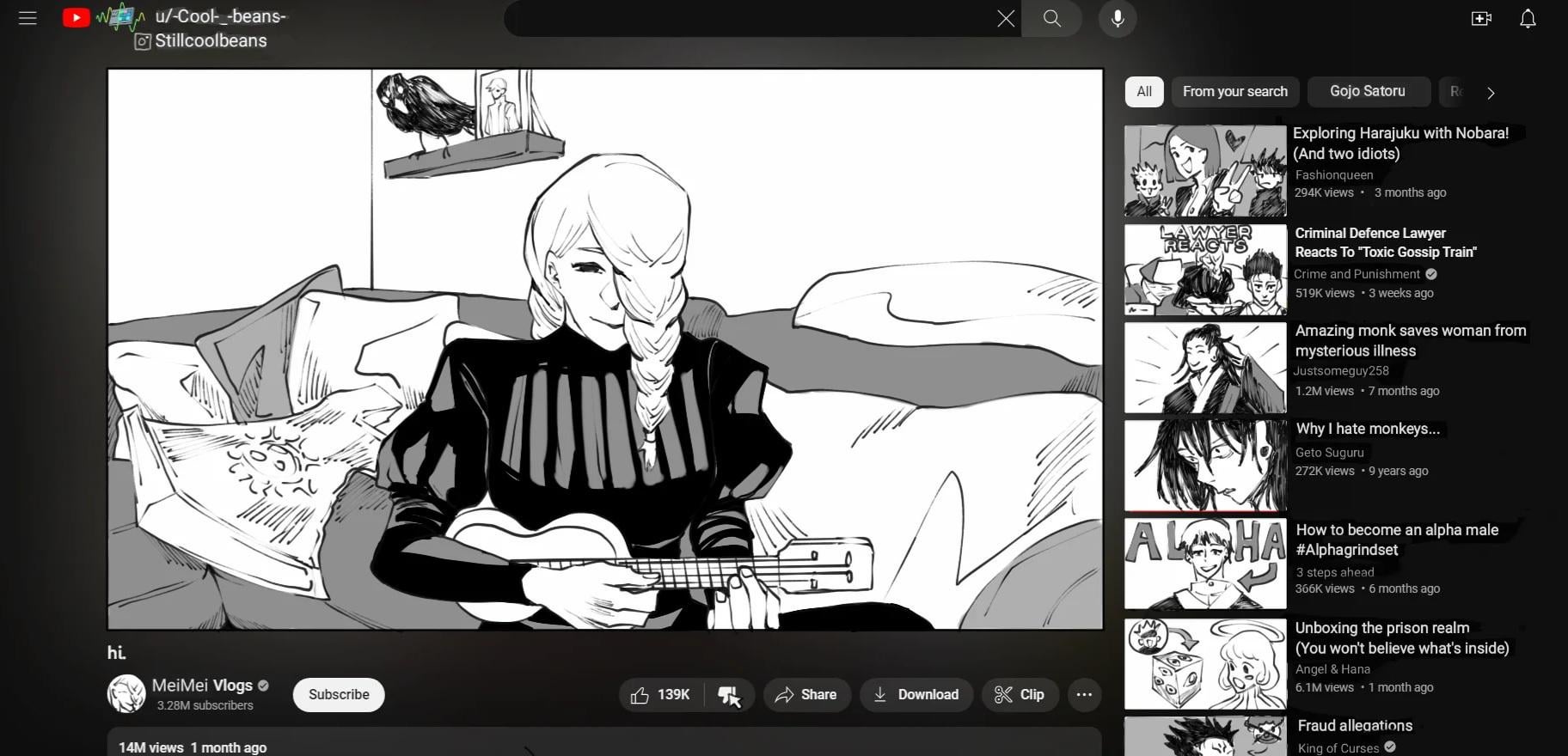Click the red YouTube logo
Screen dimensions: 1568x756
tap(76, 17)
